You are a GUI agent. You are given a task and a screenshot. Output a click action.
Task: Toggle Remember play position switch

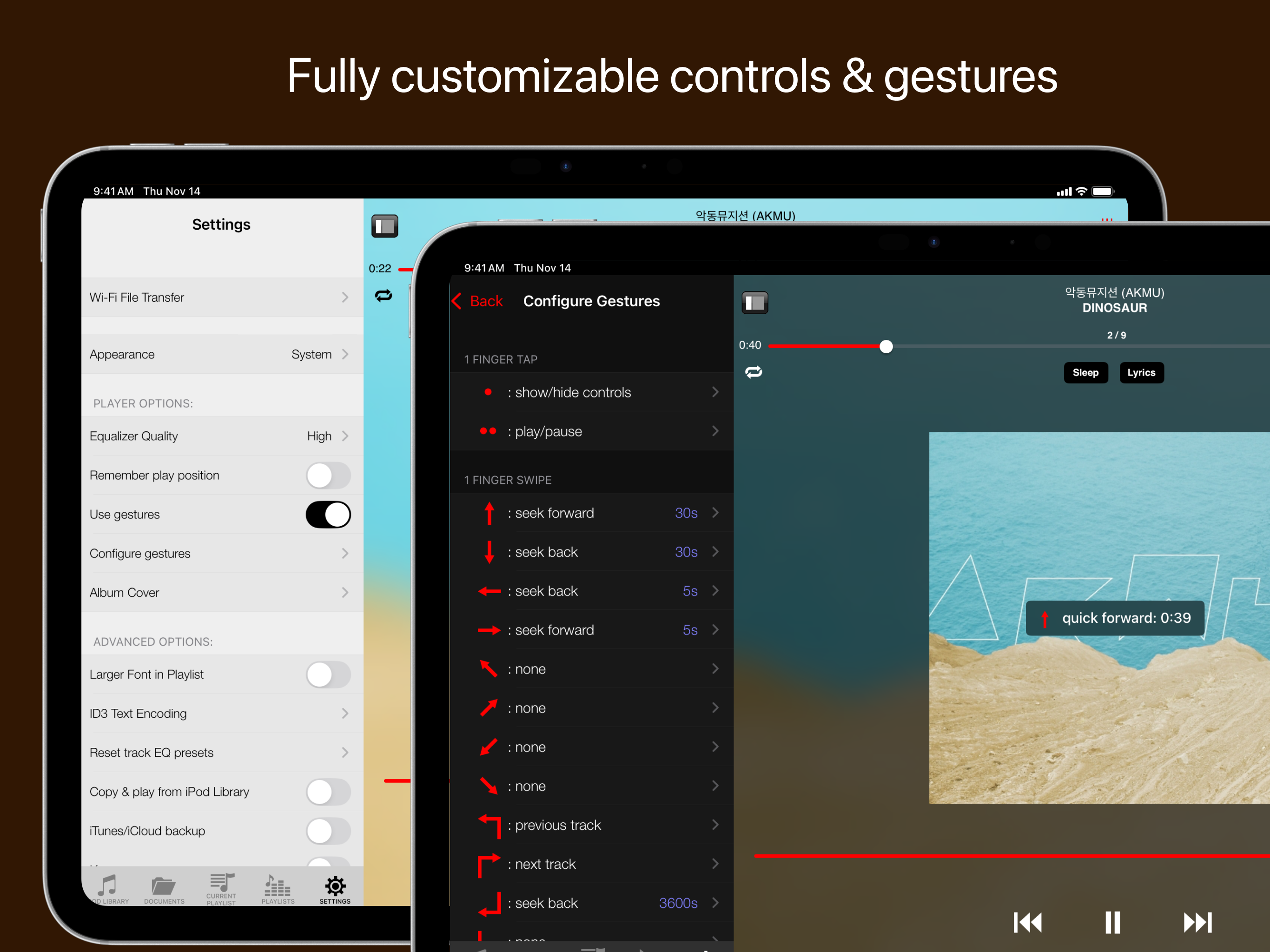328,476
